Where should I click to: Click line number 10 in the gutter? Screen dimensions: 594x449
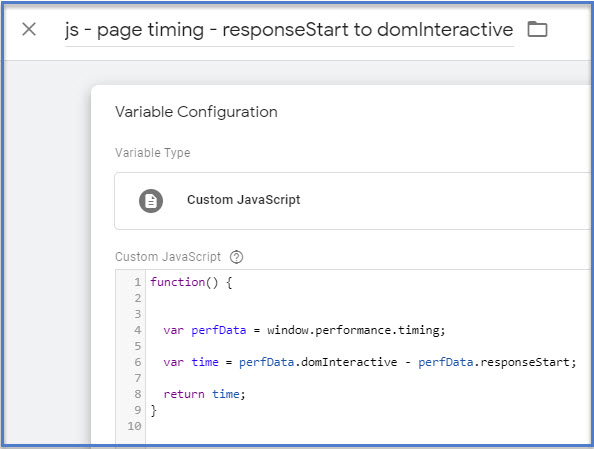(x=134, y=426)
